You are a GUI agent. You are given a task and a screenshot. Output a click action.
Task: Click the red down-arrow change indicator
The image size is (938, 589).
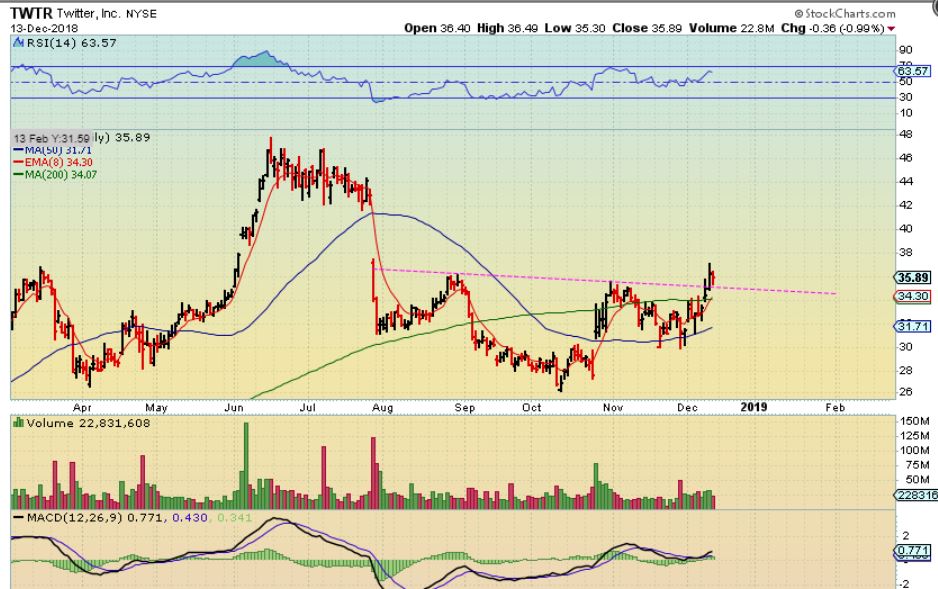891,29
